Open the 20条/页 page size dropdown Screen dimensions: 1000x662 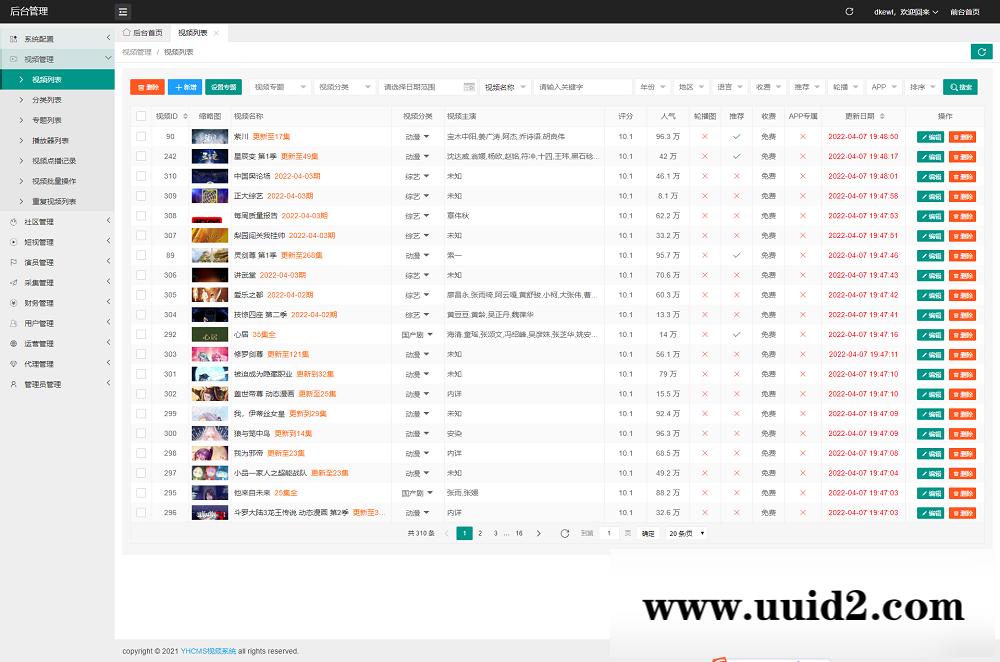(x=687, y=534)
